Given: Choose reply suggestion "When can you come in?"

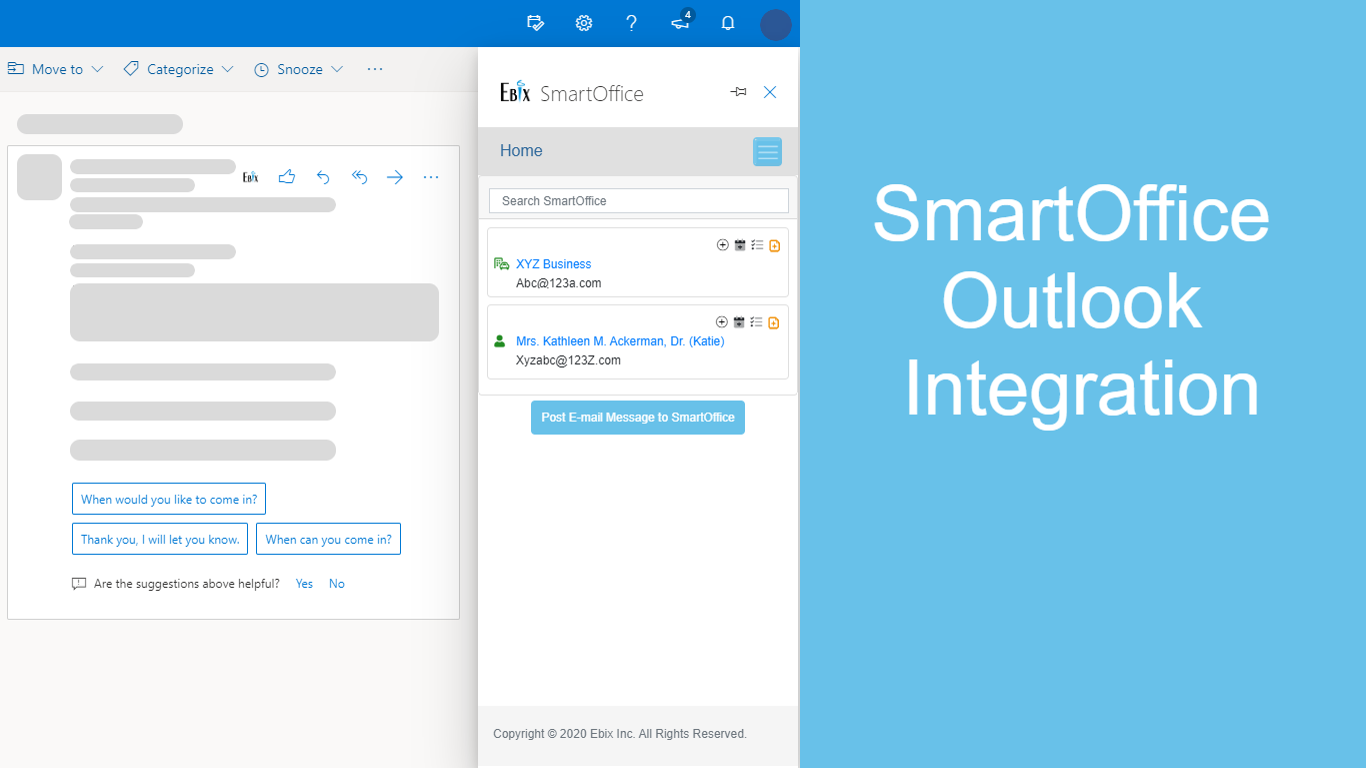Looking at the screenshot, I should click(x=328, y=539).
